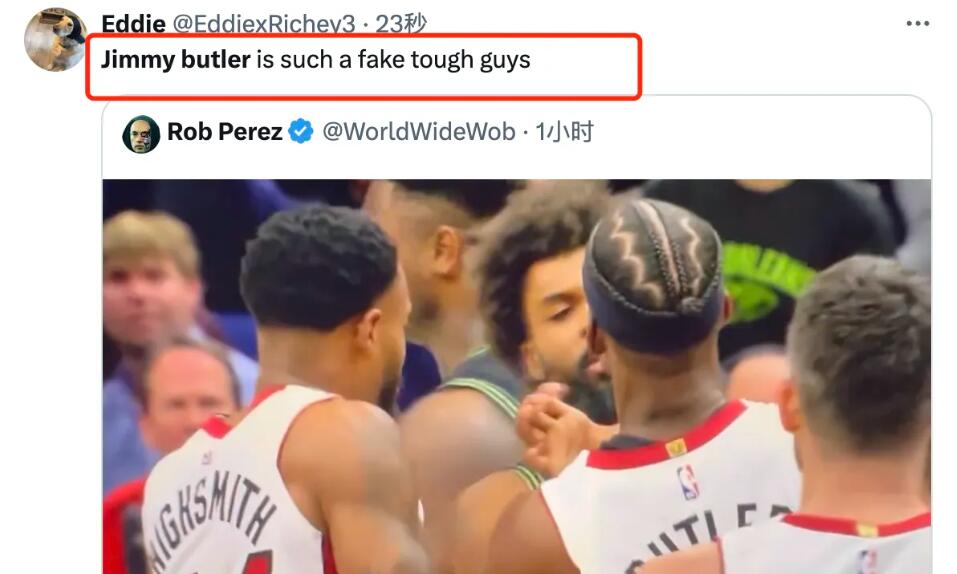Click the blue verified badge beside Rob Perez
957x574 pixels.
pyautogui.click(x=301, y=131)
